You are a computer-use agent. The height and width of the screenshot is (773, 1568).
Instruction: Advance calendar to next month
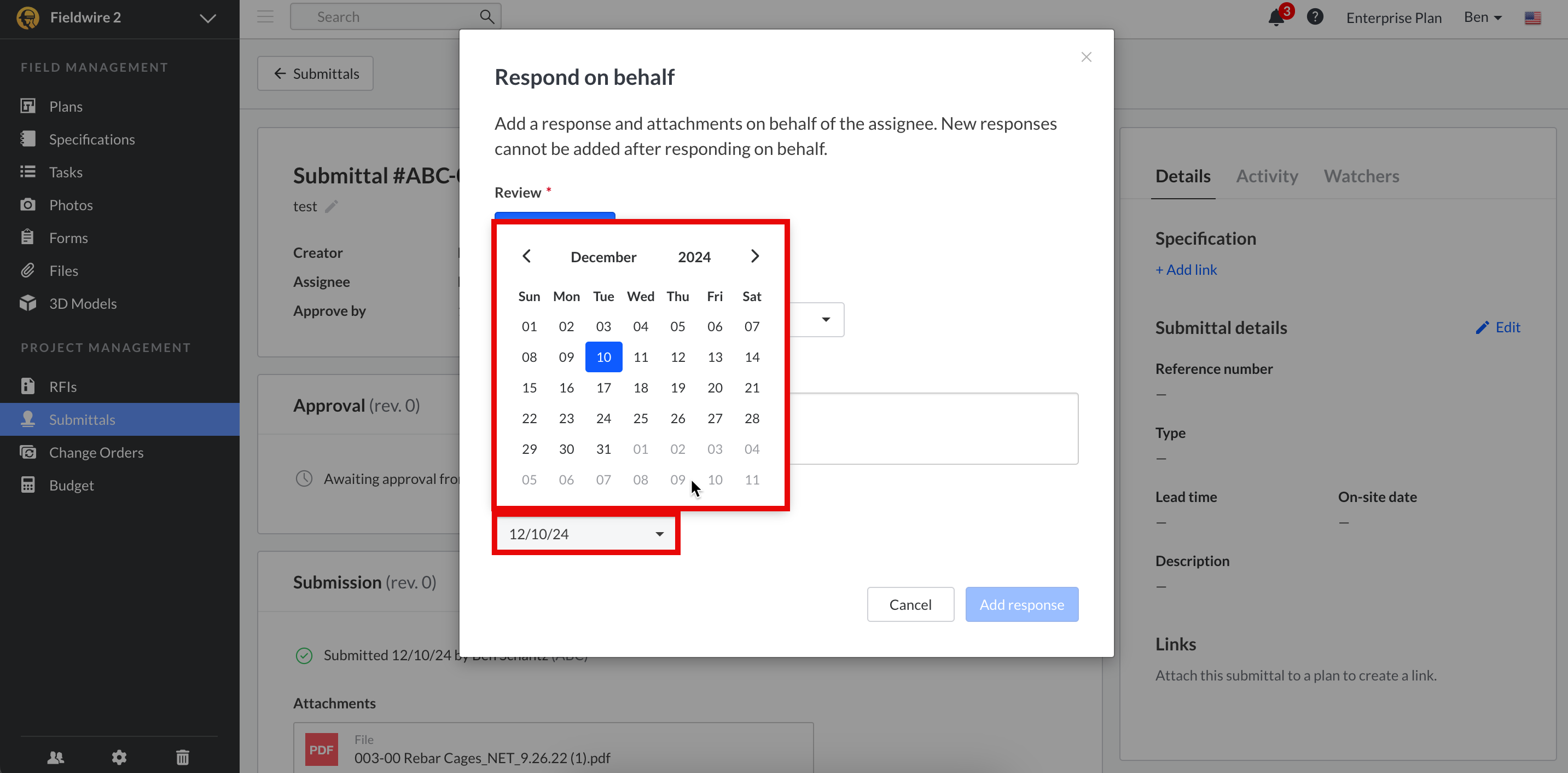click(x=755, y=256)
